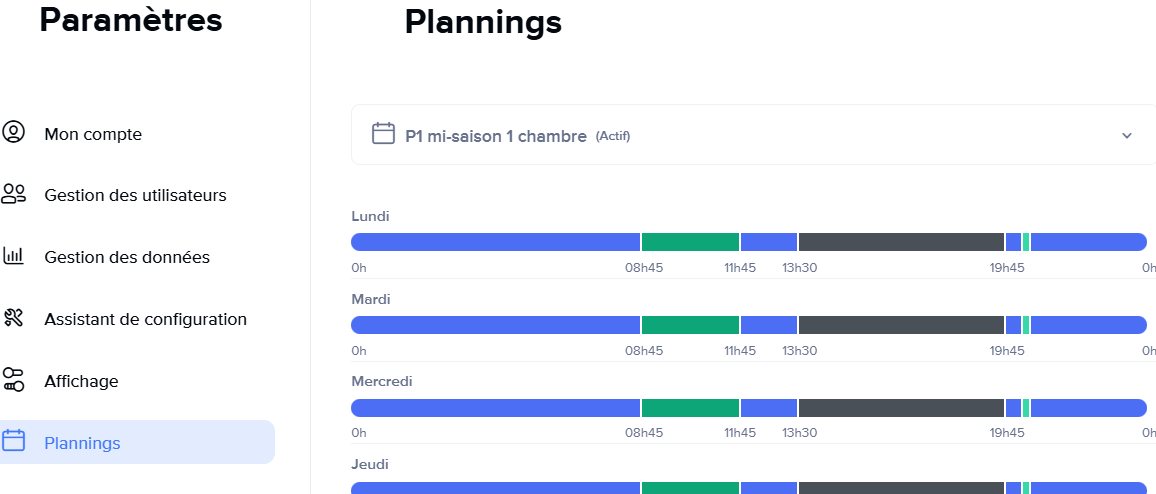Click the Gestion des utilisateurs people icon
This screenshot has height=494, width=1156.
click(13, 194)
